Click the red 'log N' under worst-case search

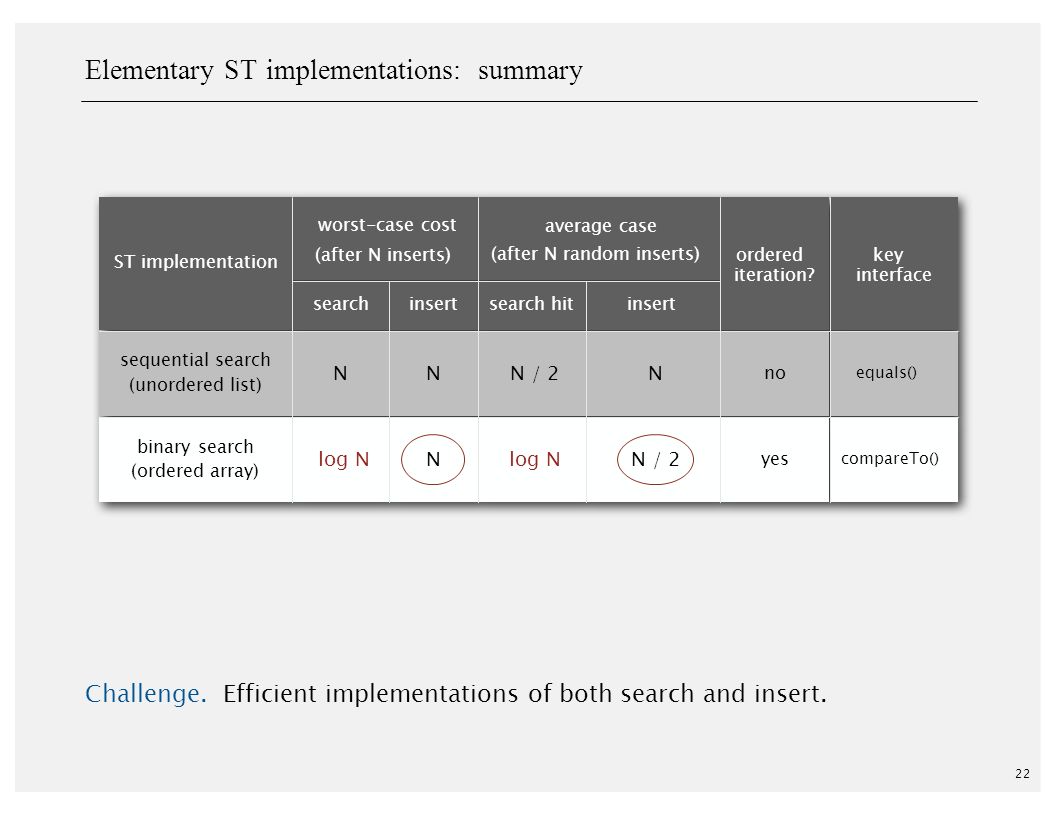[x=343, y=459]
